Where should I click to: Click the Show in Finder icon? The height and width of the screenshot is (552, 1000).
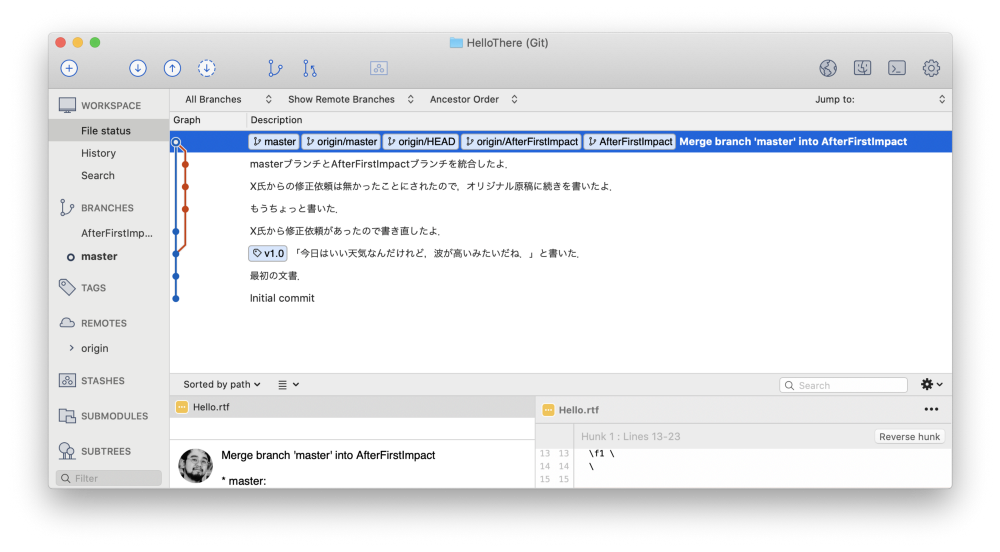862,68
